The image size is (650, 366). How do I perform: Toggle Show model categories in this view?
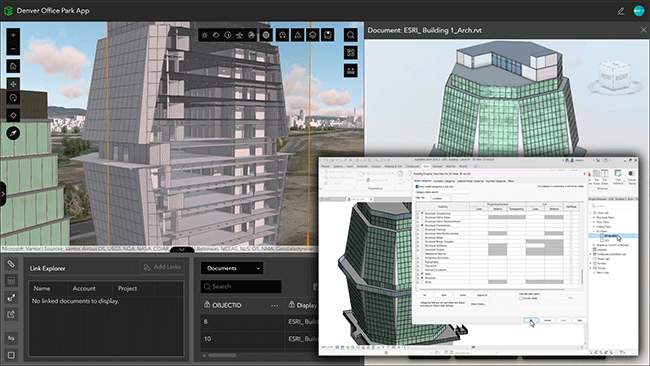pos(417,187)
